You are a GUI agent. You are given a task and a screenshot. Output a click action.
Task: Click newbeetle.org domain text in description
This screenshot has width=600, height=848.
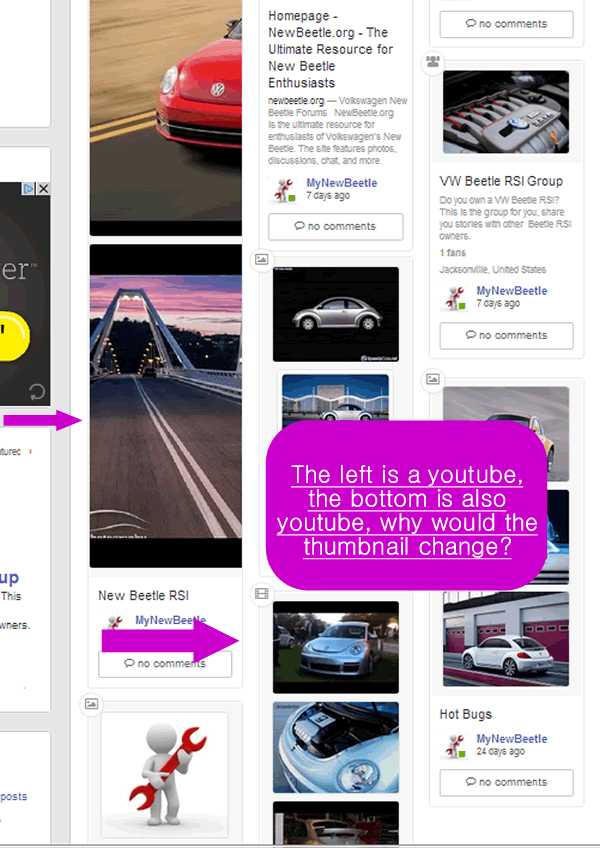[296, 101]
